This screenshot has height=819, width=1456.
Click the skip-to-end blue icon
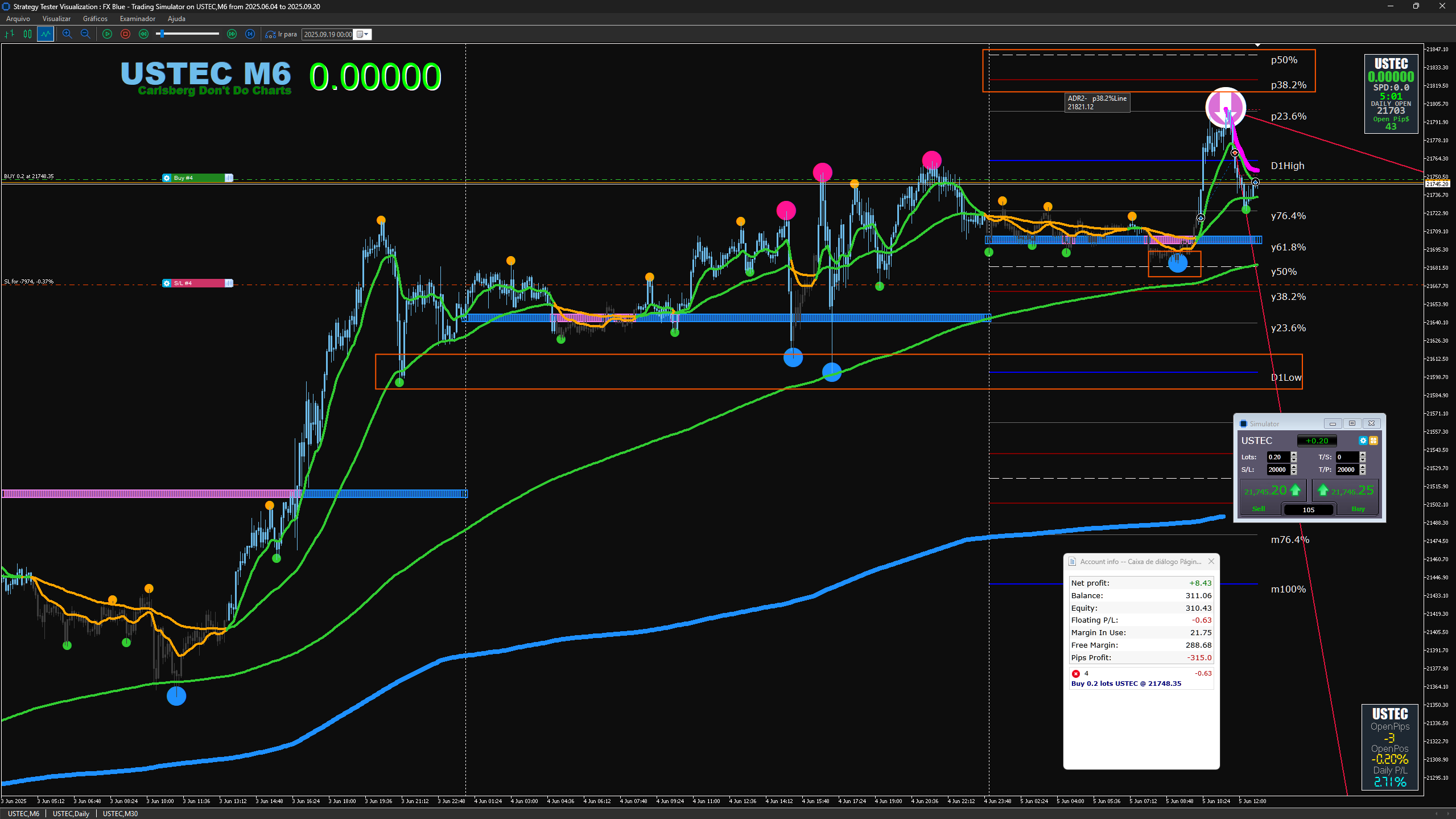pos(250,34)
